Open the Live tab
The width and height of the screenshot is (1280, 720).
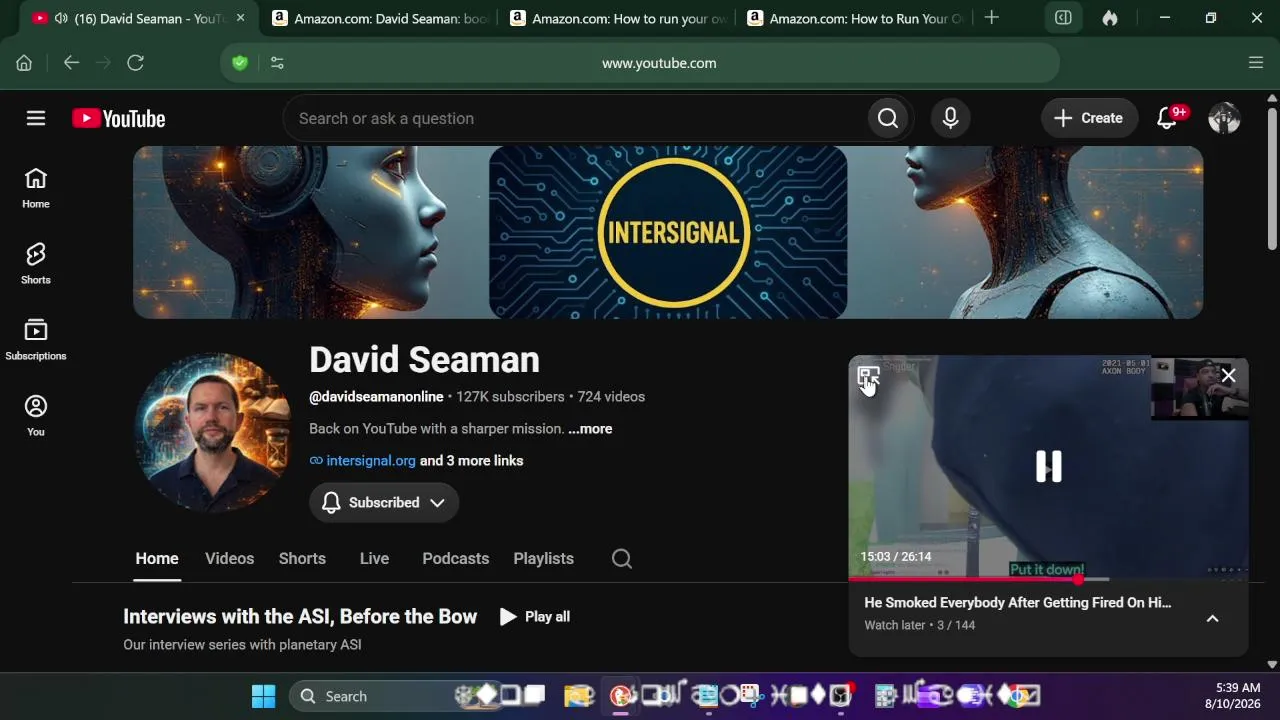click(x=374, y=558)
